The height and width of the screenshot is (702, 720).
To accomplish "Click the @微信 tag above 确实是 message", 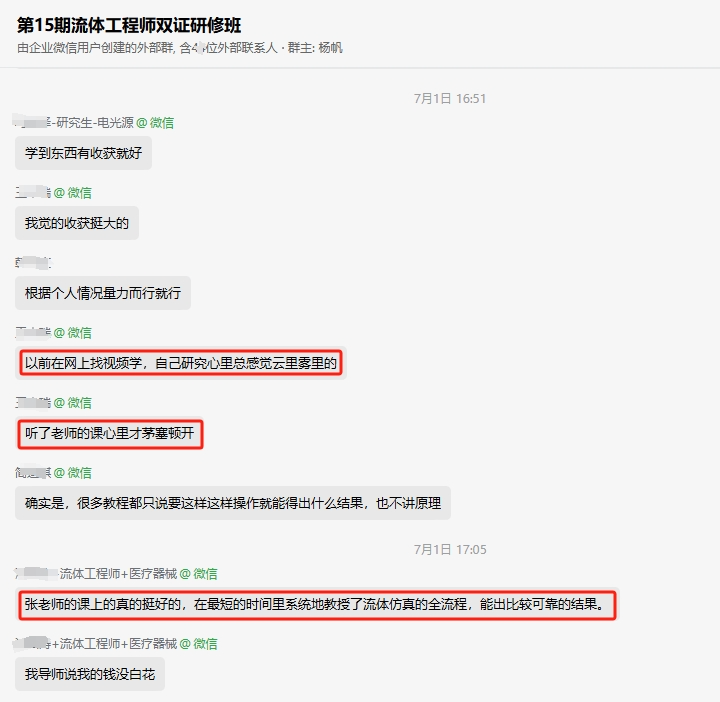I will (x=73, y=473).
